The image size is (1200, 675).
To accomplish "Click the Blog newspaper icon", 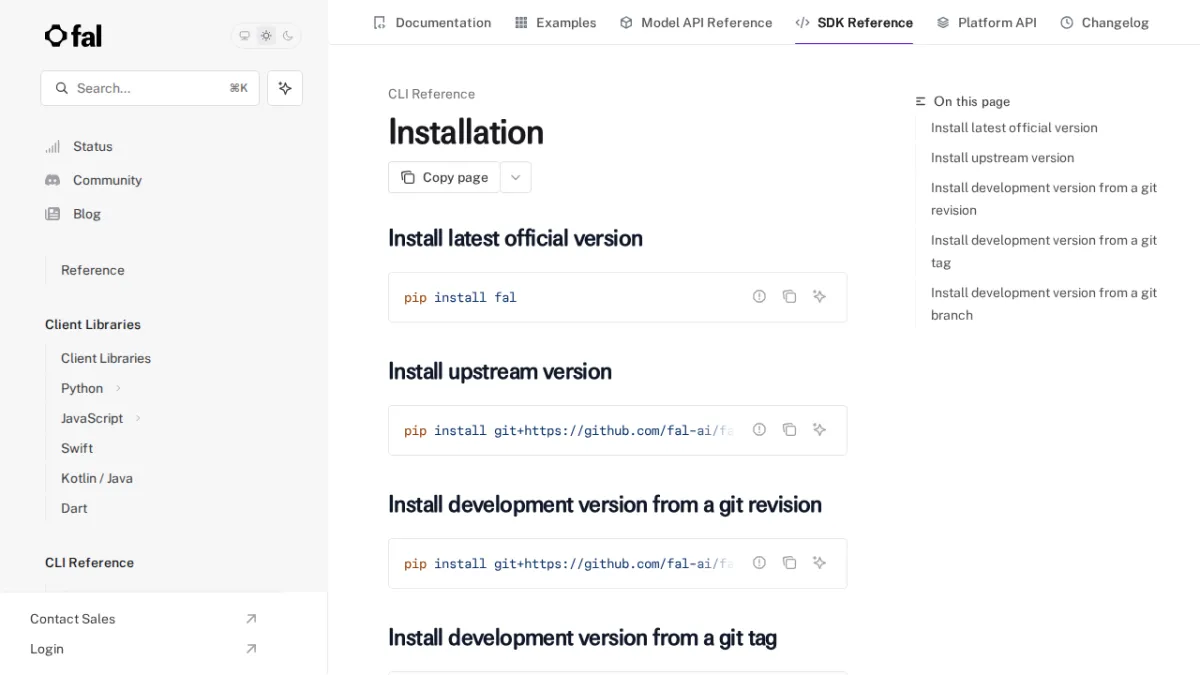I will pyautogui.click(x=52, y=214).
